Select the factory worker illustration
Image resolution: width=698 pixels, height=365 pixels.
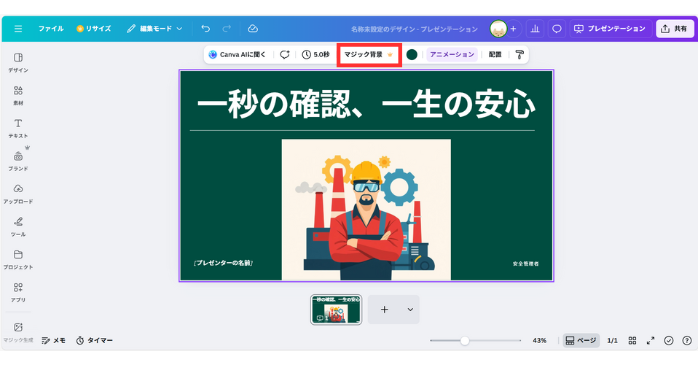(366, 210)
